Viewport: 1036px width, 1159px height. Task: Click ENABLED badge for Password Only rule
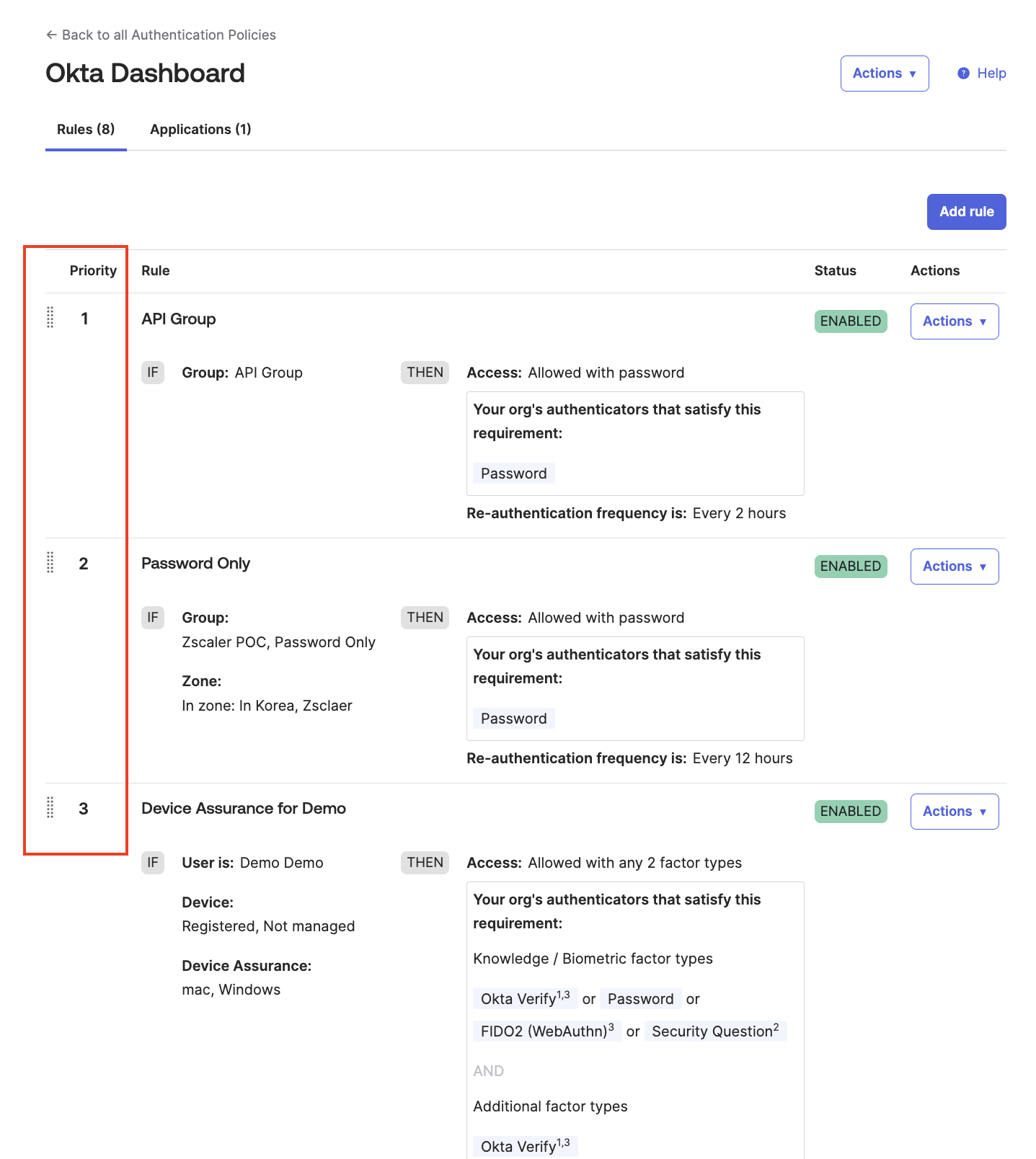click(850, 567)
